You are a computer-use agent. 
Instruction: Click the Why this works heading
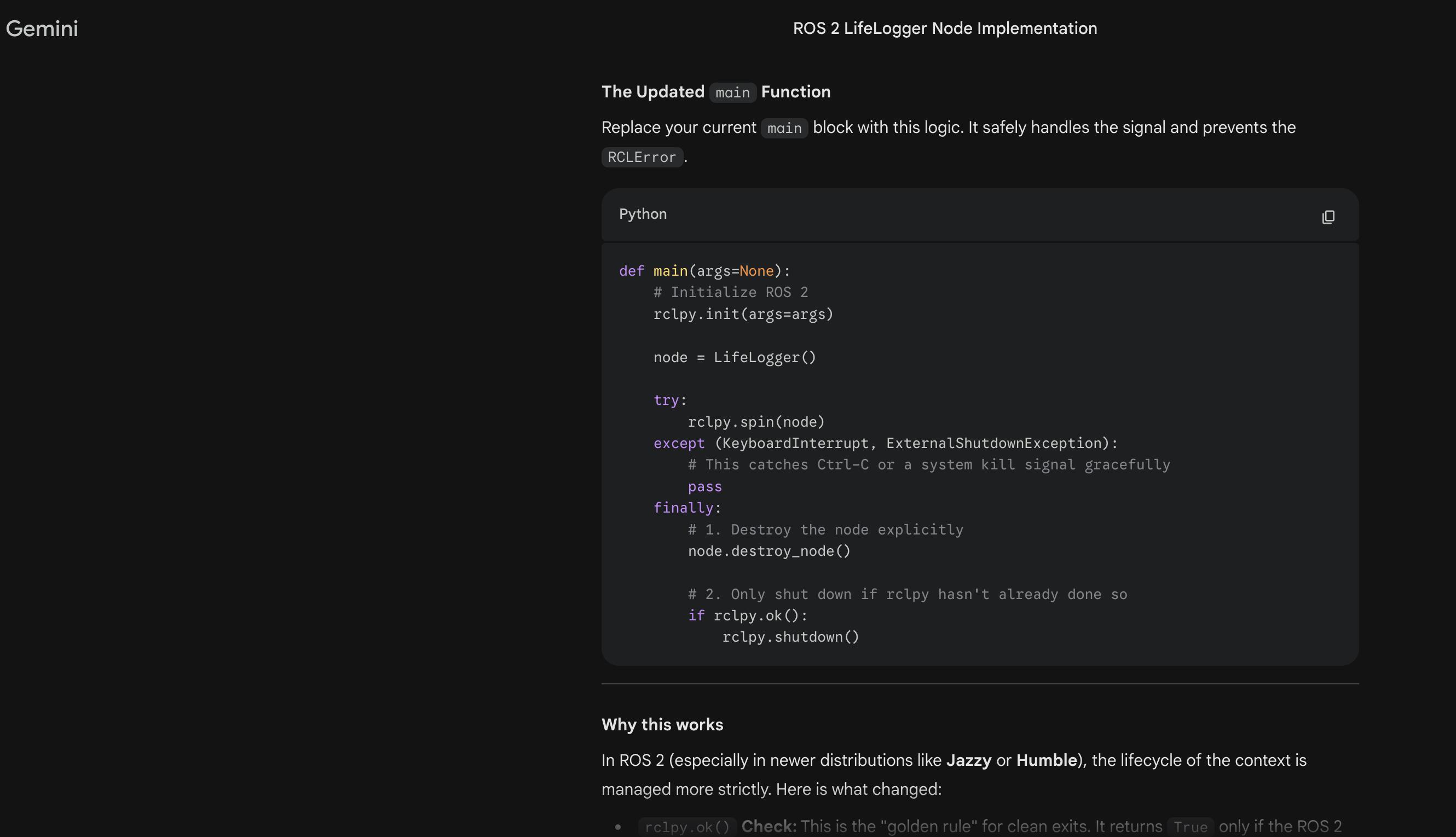tap(662, 724)
